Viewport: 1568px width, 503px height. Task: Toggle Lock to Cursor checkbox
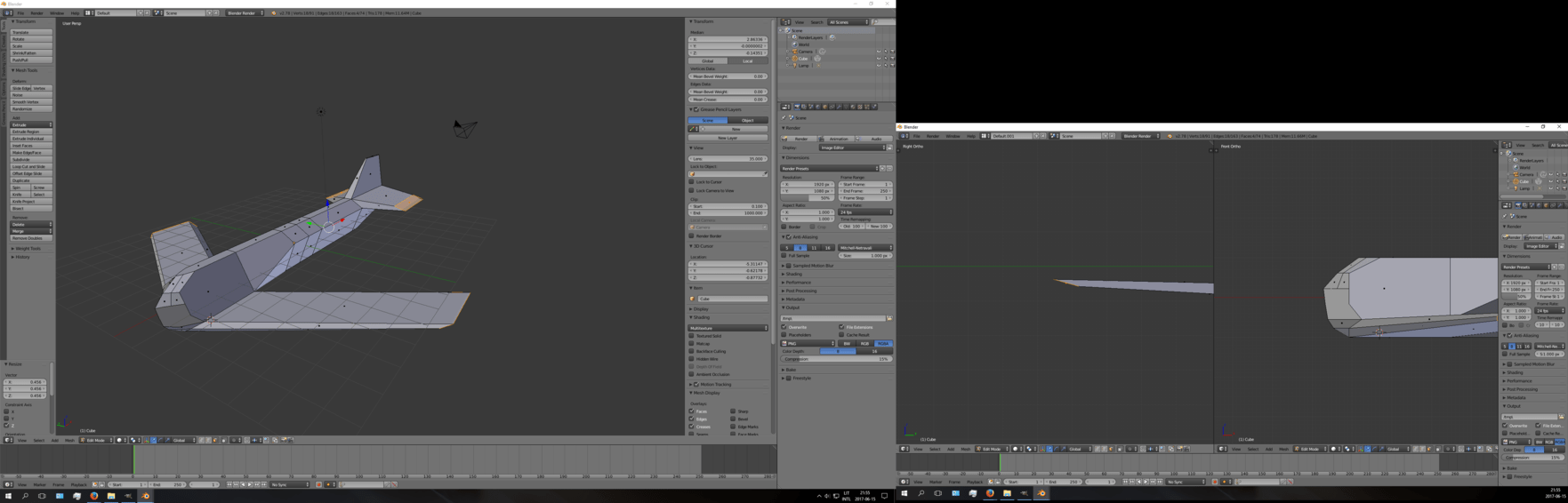click(x=692, y=182)
